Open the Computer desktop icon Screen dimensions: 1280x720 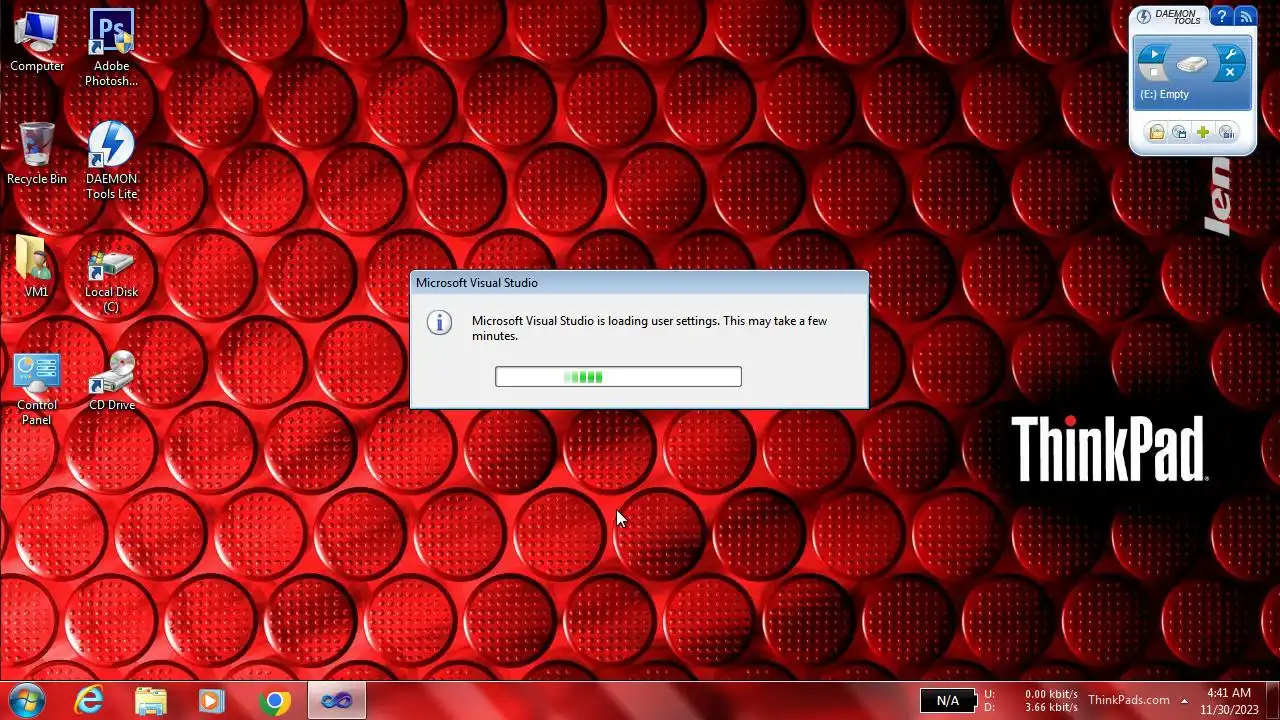pos(37,42)
